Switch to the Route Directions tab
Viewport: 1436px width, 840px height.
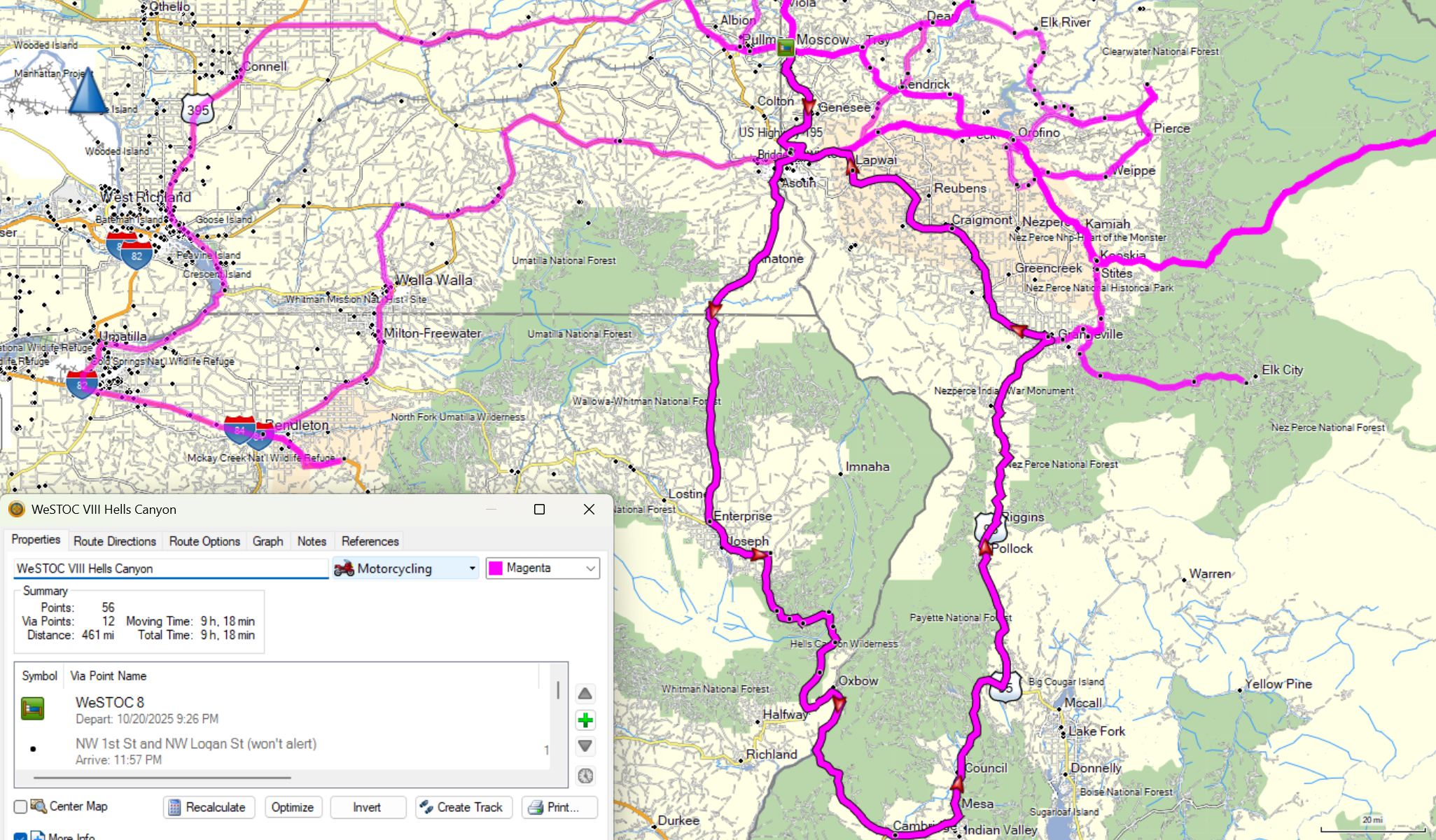(114, 541)
